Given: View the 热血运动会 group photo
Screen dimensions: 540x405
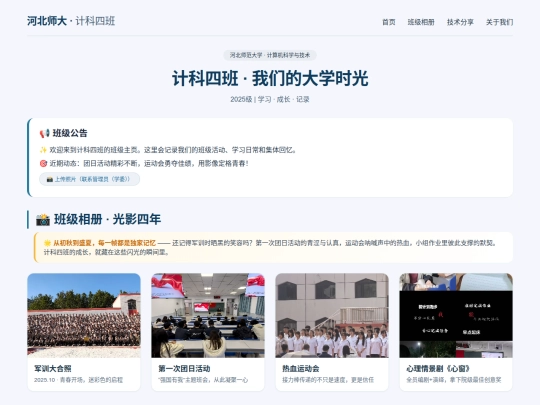Looking at the screenshot, I should [x=332, y=315].
